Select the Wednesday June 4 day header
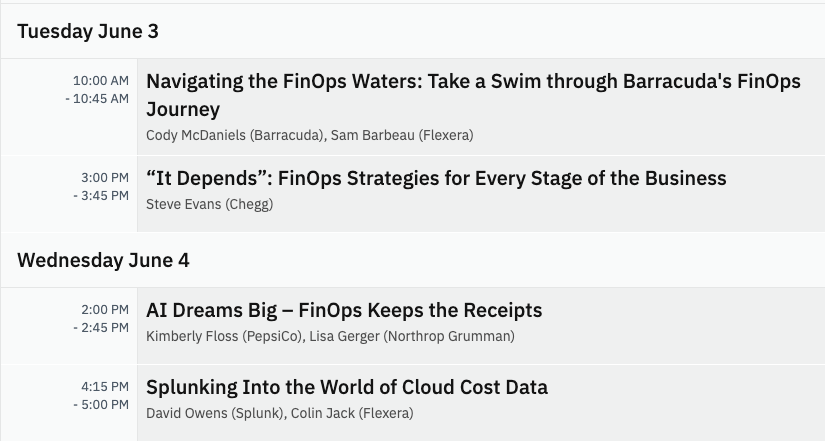Screen dimensions: 825x441 [x=103, y=260]
